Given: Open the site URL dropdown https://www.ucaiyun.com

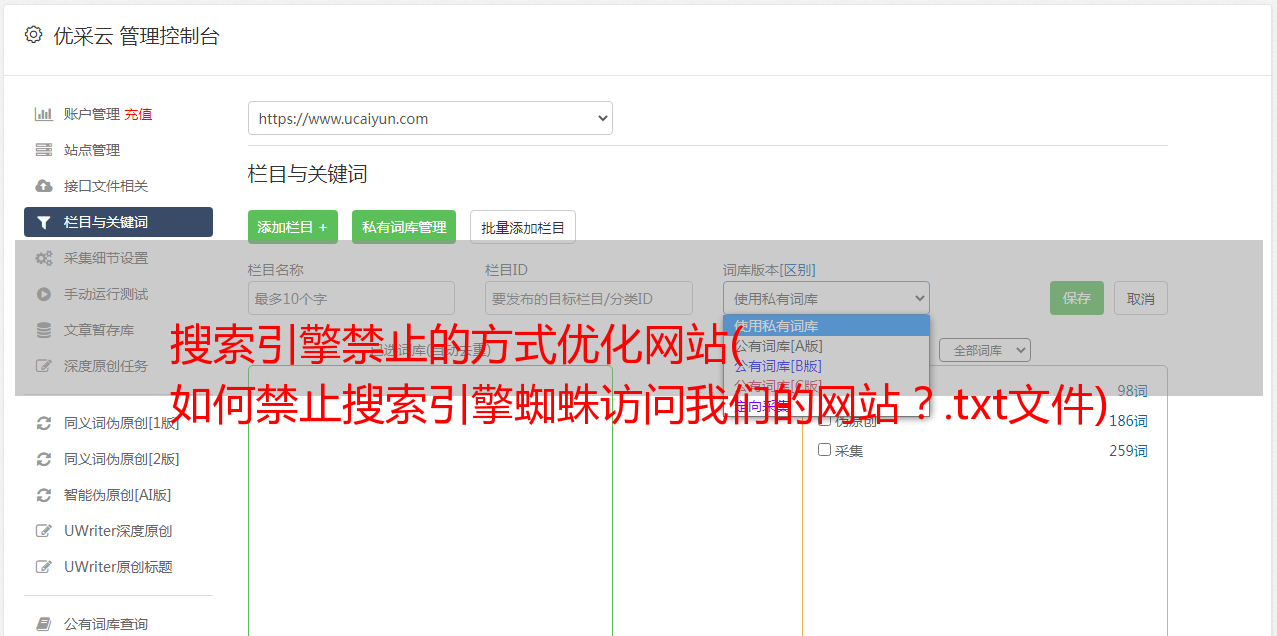Looking at the screenshot, I should 430,118.
